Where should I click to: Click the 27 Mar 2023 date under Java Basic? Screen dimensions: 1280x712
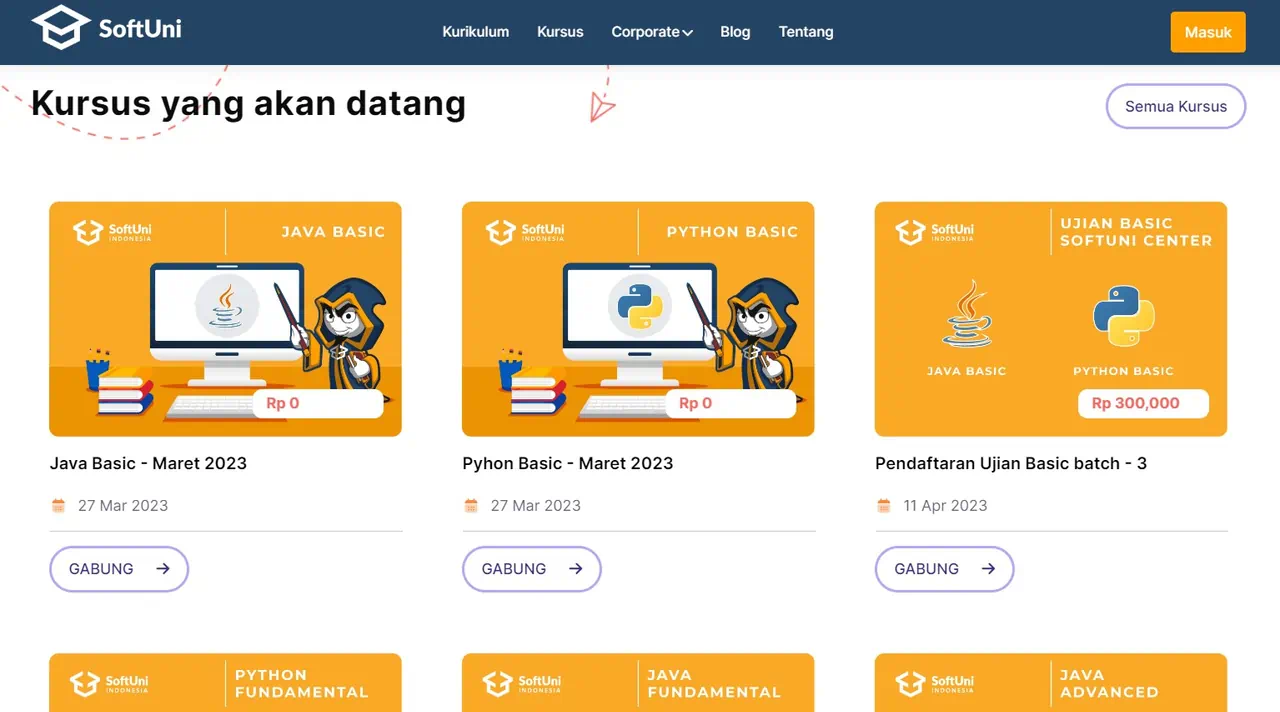click(123, 505)
